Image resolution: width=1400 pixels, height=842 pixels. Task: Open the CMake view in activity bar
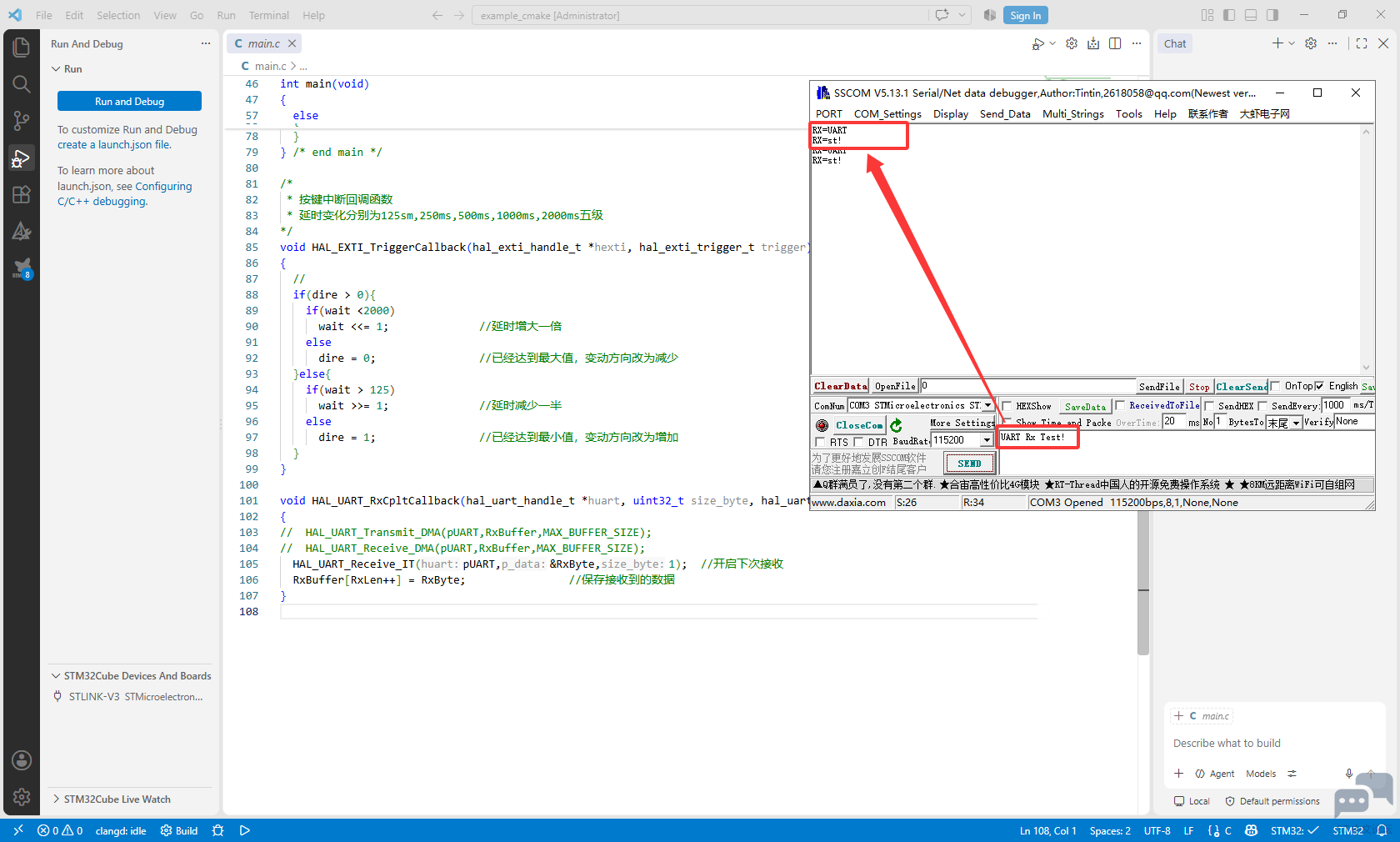point(22,231)
